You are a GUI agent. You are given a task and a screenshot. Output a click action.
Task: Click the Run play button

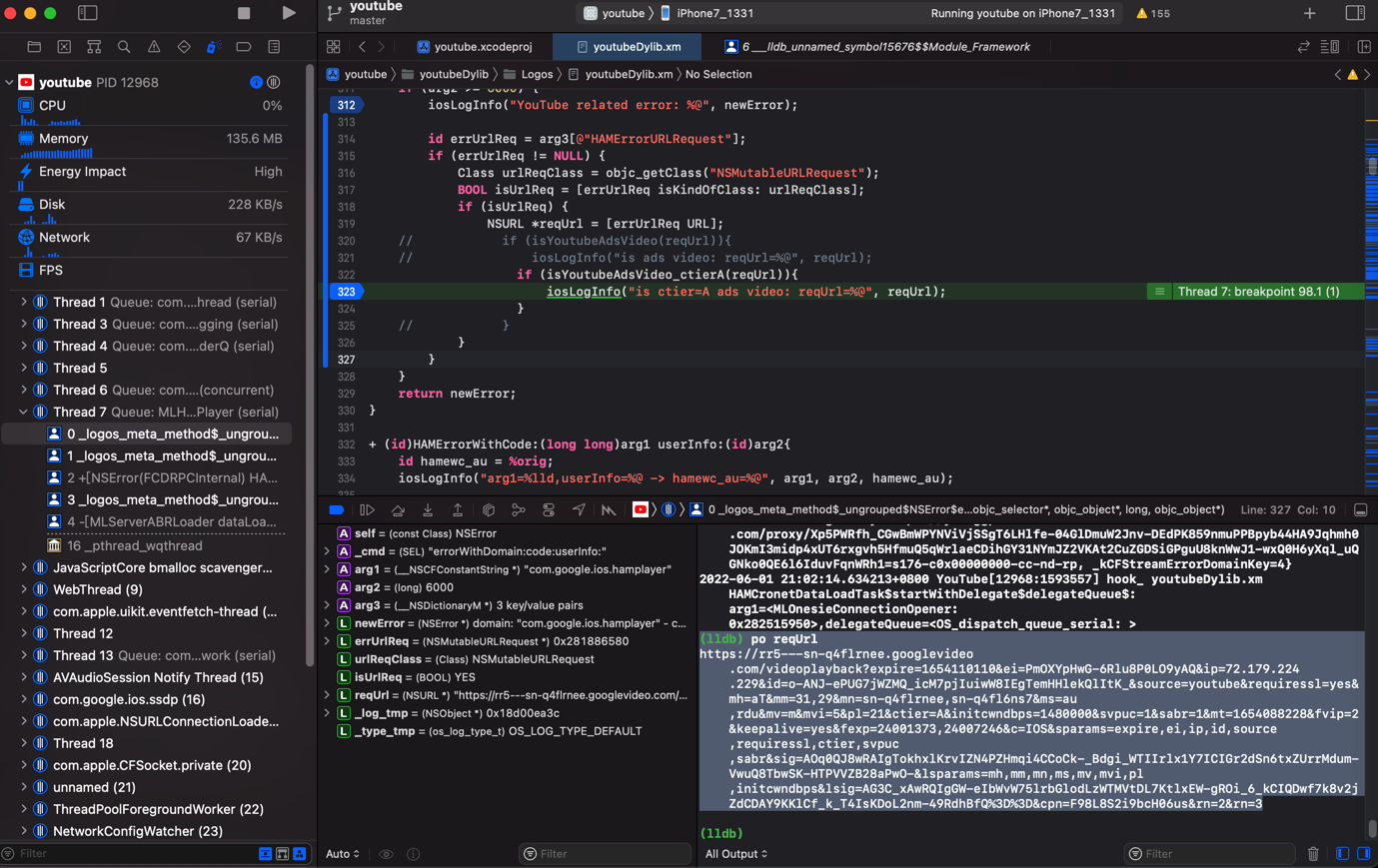pyautogui.click(x=289, y=13)
